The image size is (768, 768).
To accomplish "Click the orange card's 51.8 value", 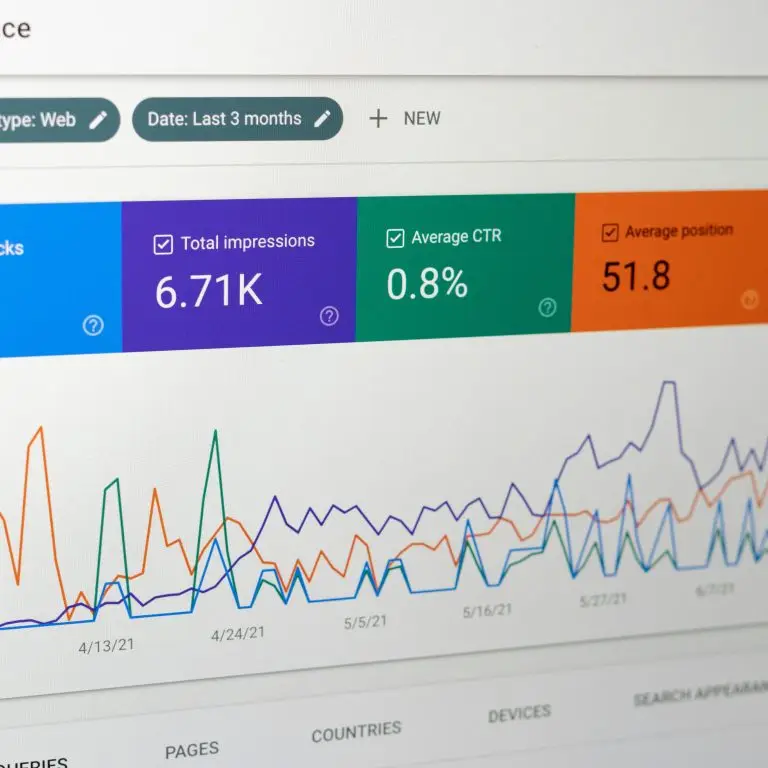I will [635, 277].
